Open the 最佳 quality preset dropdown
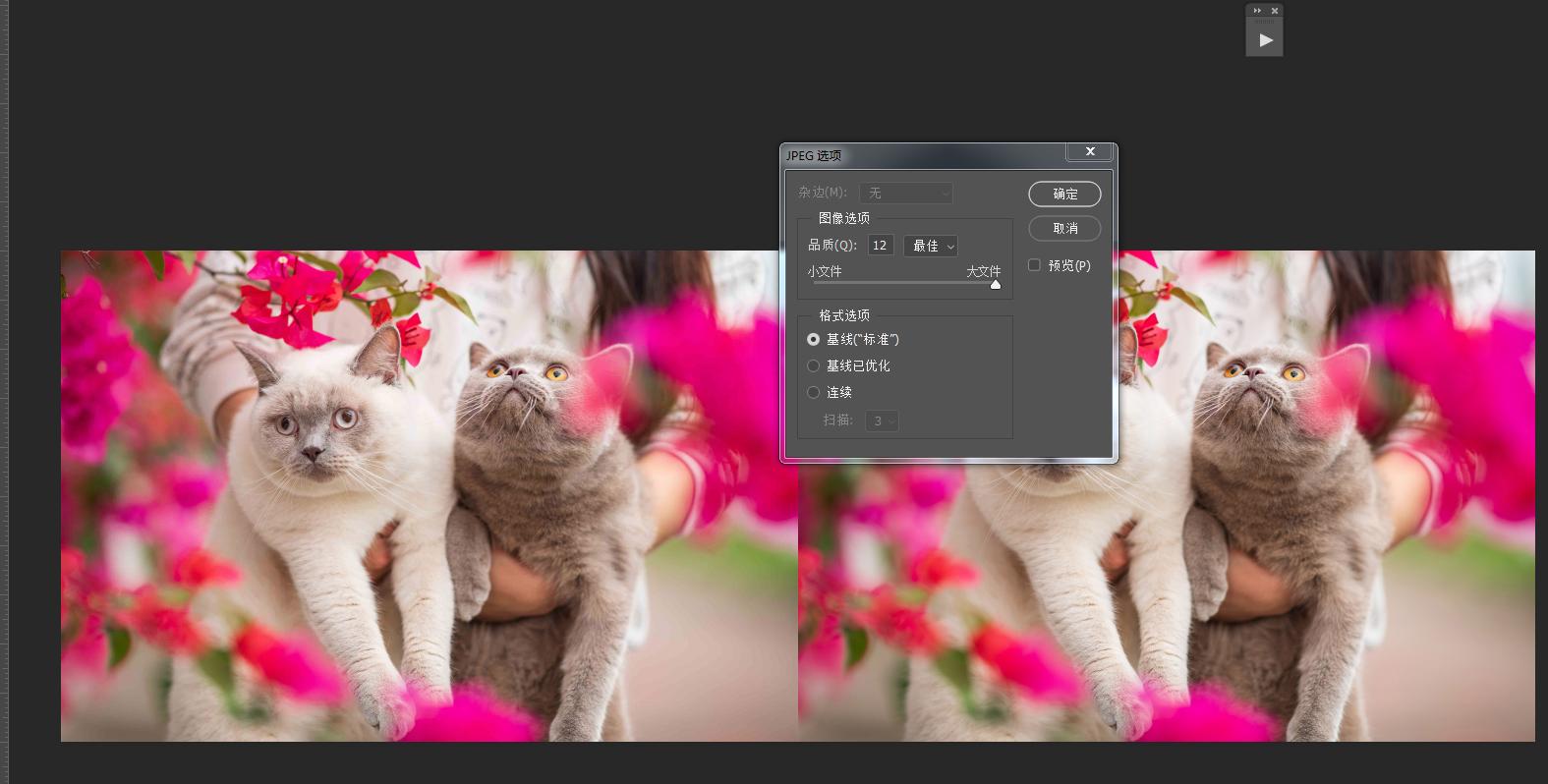Viewport: 1548px width, 784px height. point(930,246)
